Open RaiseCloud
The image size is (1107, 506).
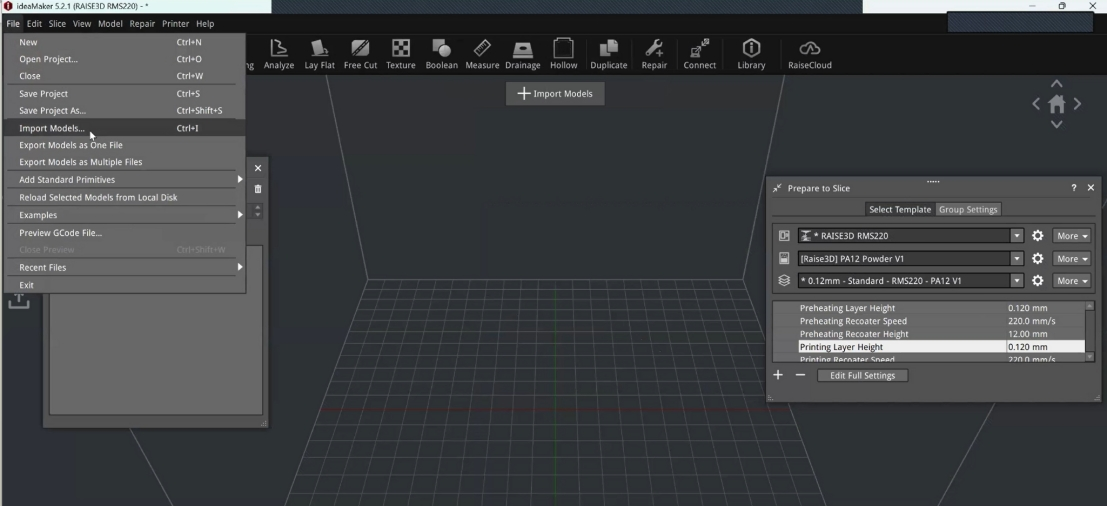(810, 54)
